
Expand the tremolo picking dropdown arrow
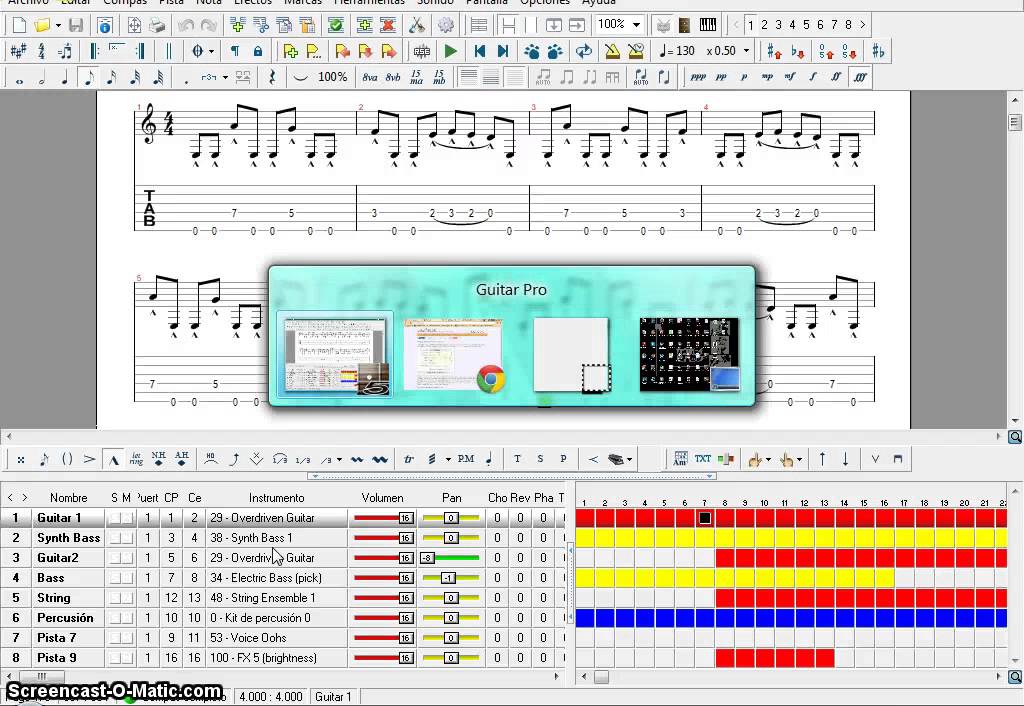tap(447, 459)
